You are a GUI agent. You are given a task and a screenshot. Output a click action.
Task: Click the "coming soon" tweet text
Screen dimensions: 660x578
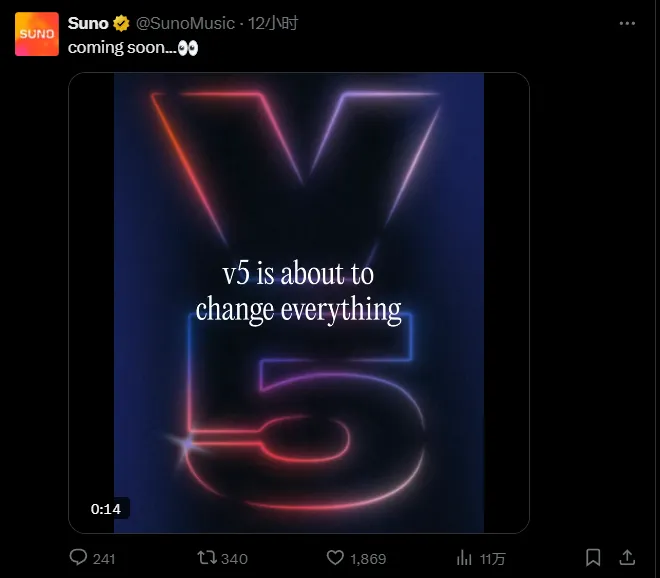(120, 47)
